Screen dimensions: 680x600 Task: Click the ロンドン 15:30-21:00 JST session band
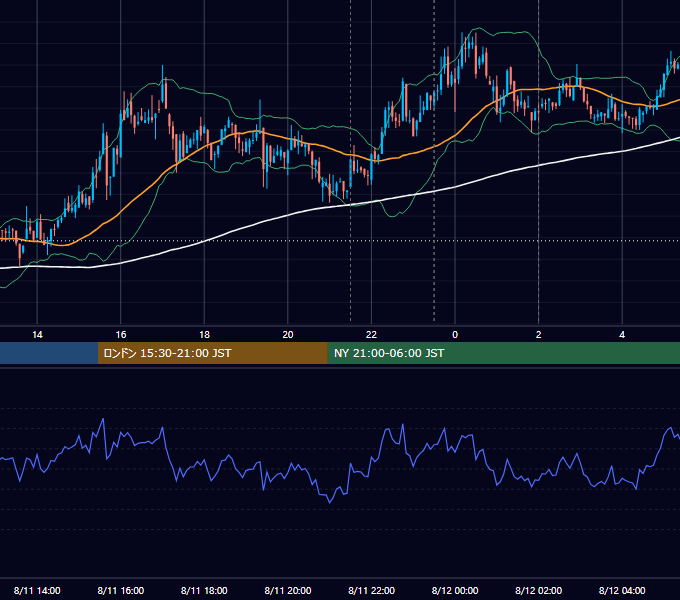tap(212, 353)
